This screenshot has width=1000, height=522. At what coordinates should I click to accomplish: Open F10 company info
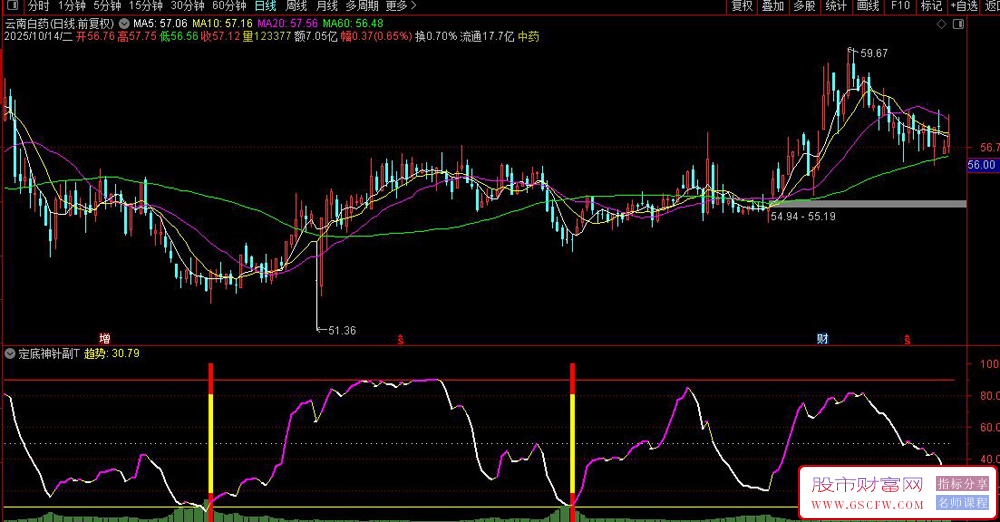coord(901,6)
